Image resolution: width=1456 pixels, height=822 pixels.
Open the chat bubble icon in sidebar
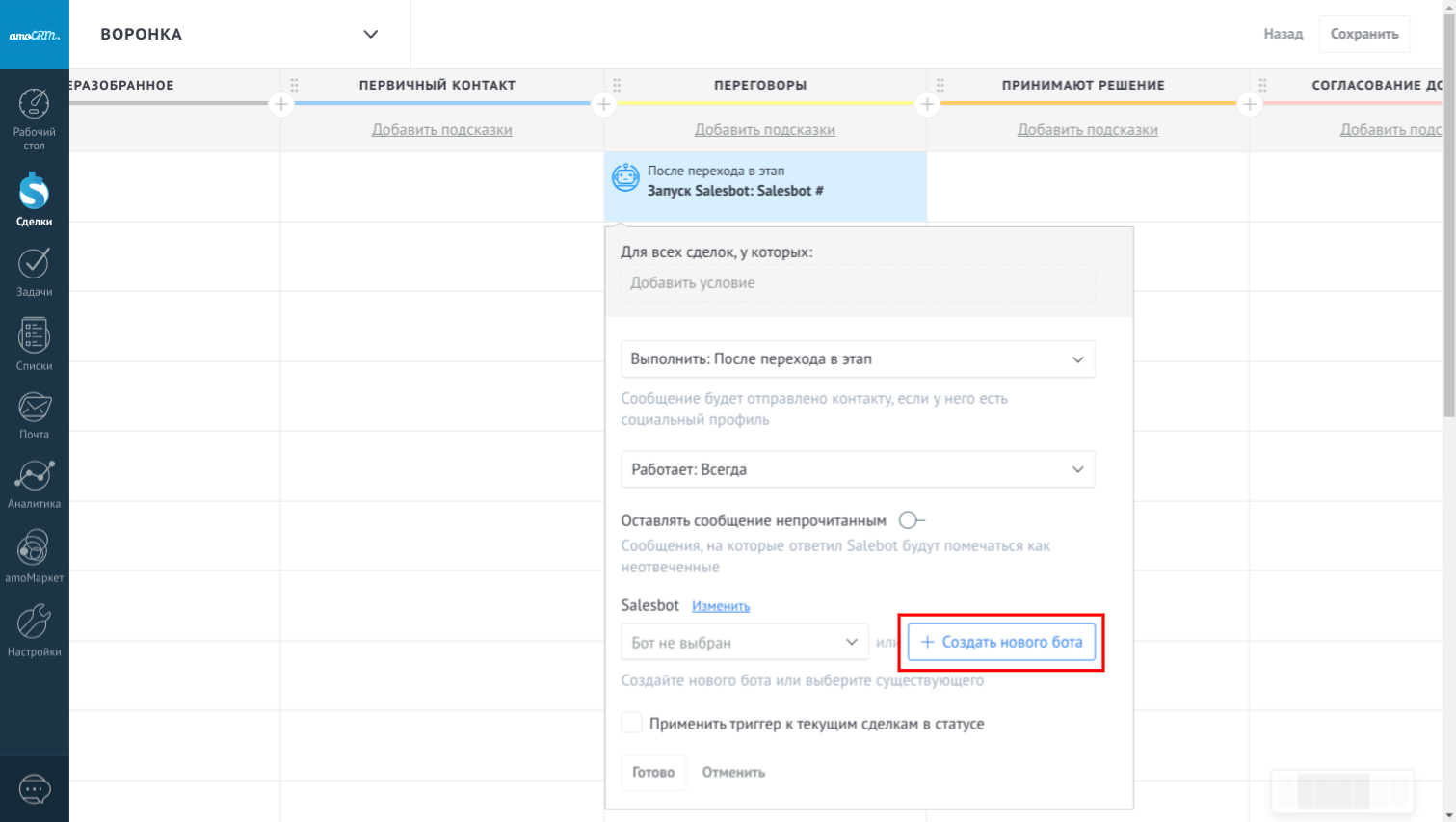click(x=35, y=789)
